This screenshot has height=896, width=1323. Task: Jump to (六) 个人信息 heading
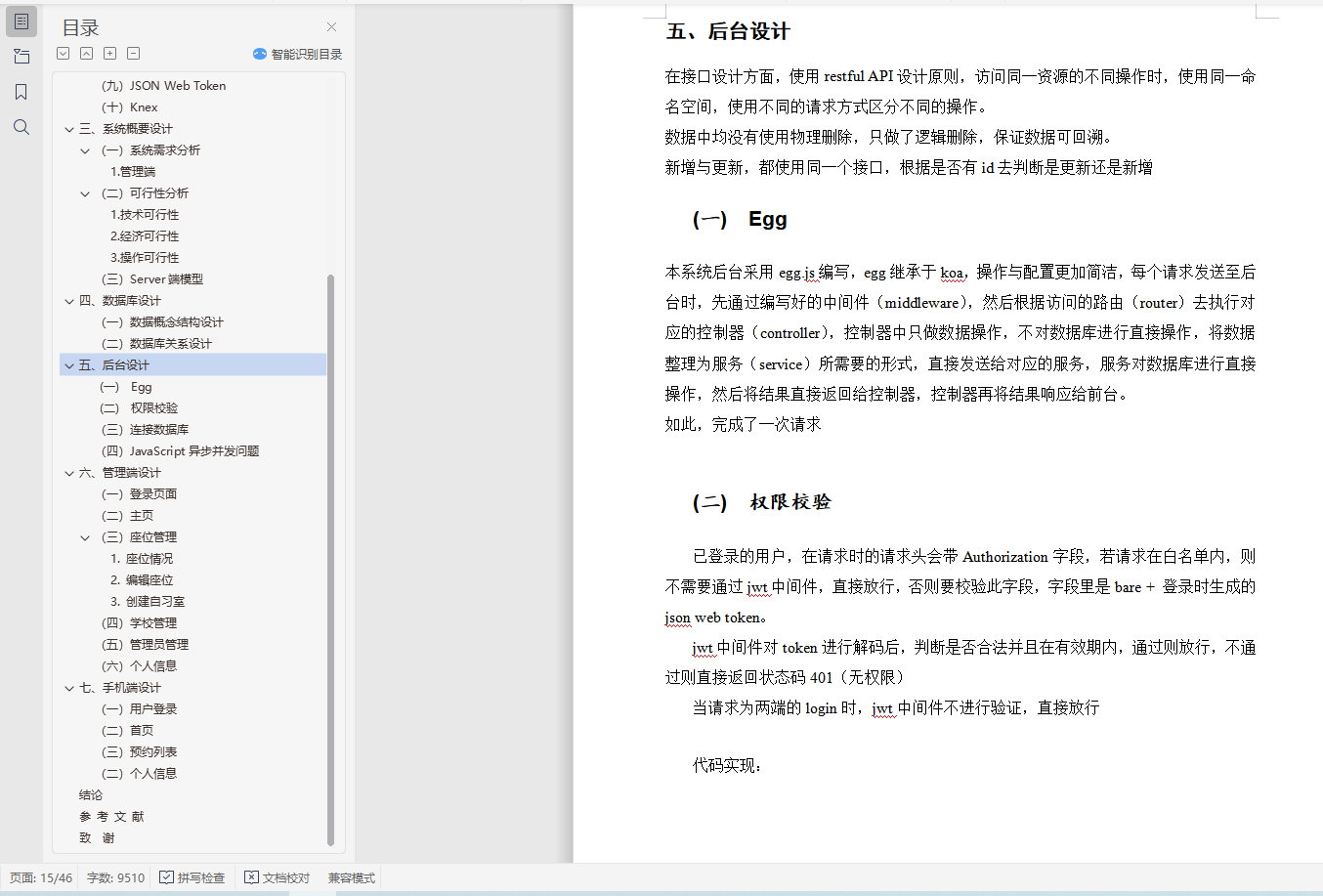point(139,666)
